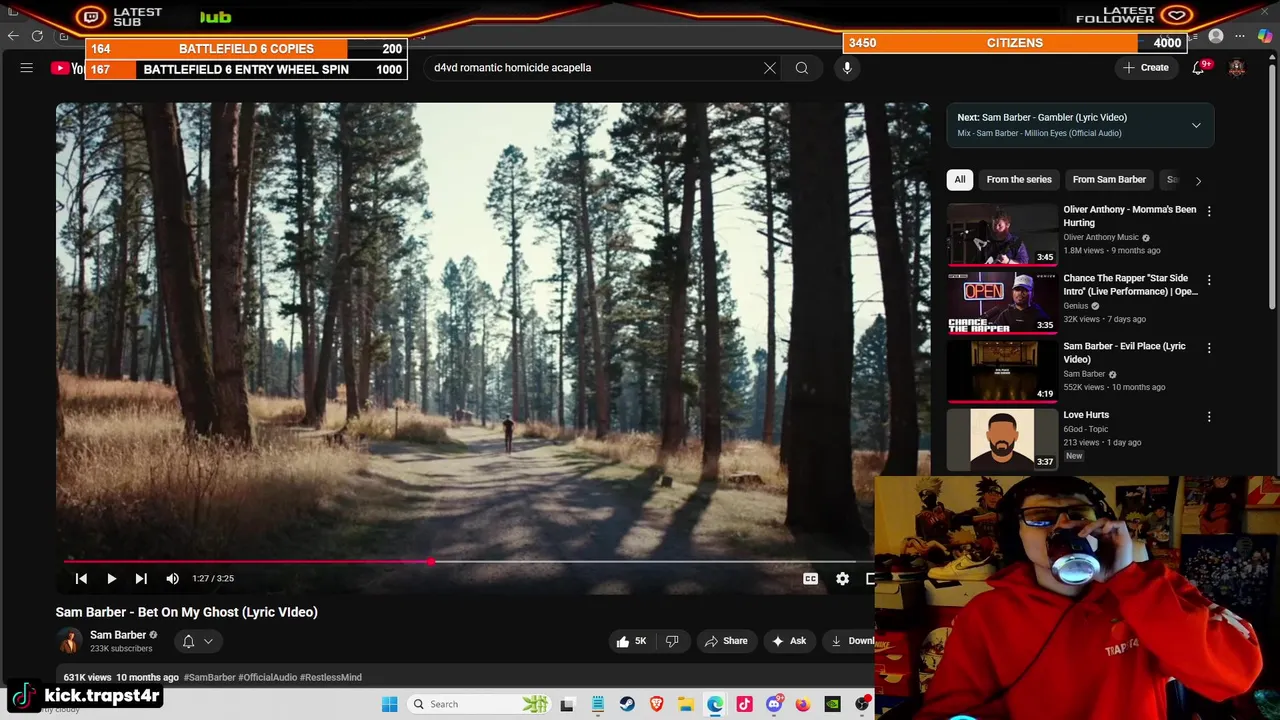Select the All filter chip
1280x720 pixels.
tap(960, 179)
